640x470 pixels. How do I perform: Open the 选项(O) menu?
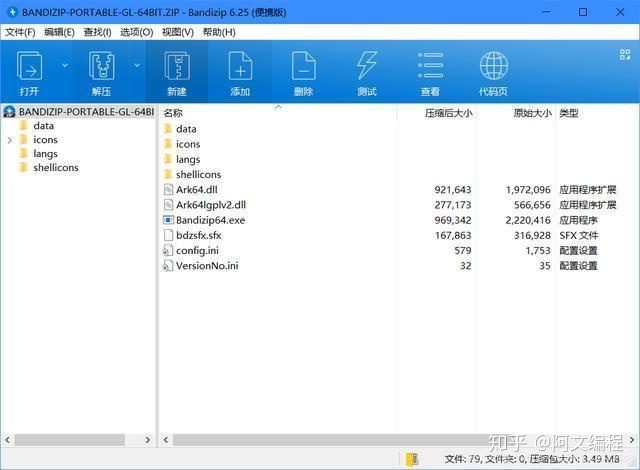[x=136, y=32]
